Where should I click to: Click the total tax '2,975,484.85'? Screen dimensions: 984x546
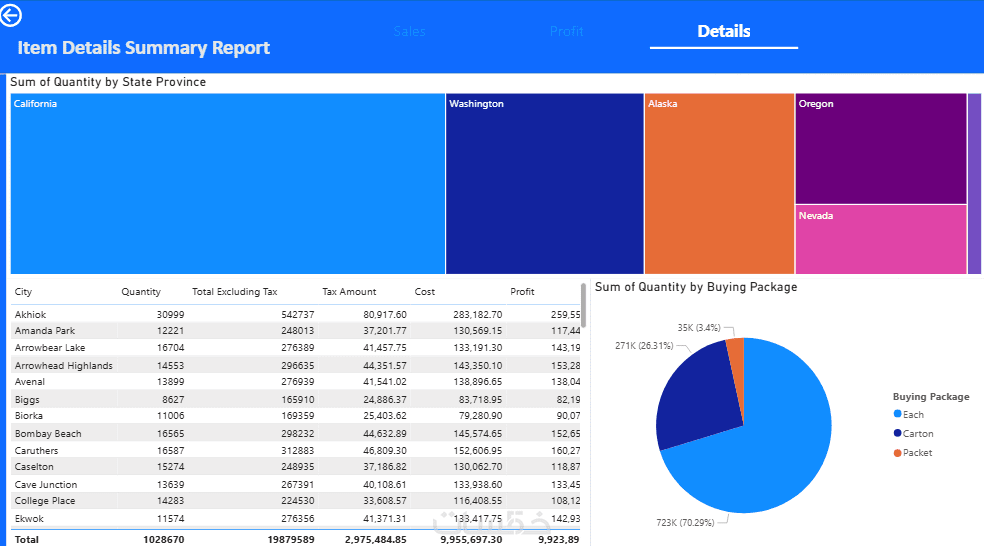(375, 540)
